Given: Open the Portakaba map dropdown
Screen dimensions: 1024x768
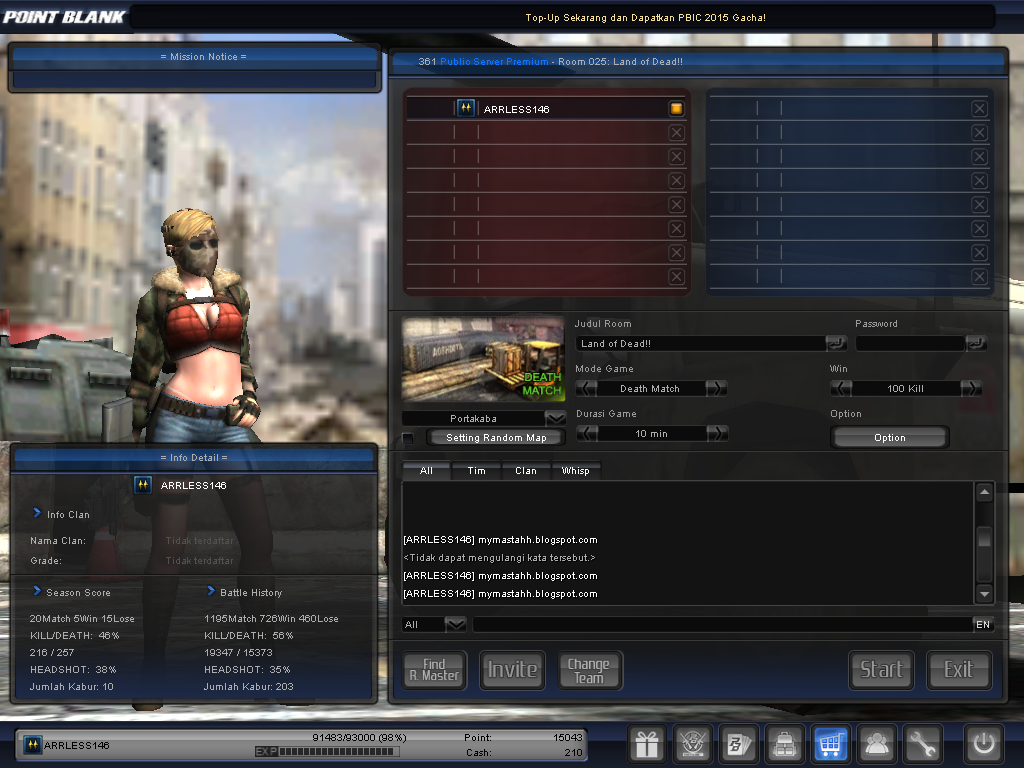Looking at the screenshot, I should tap(556, 417).
